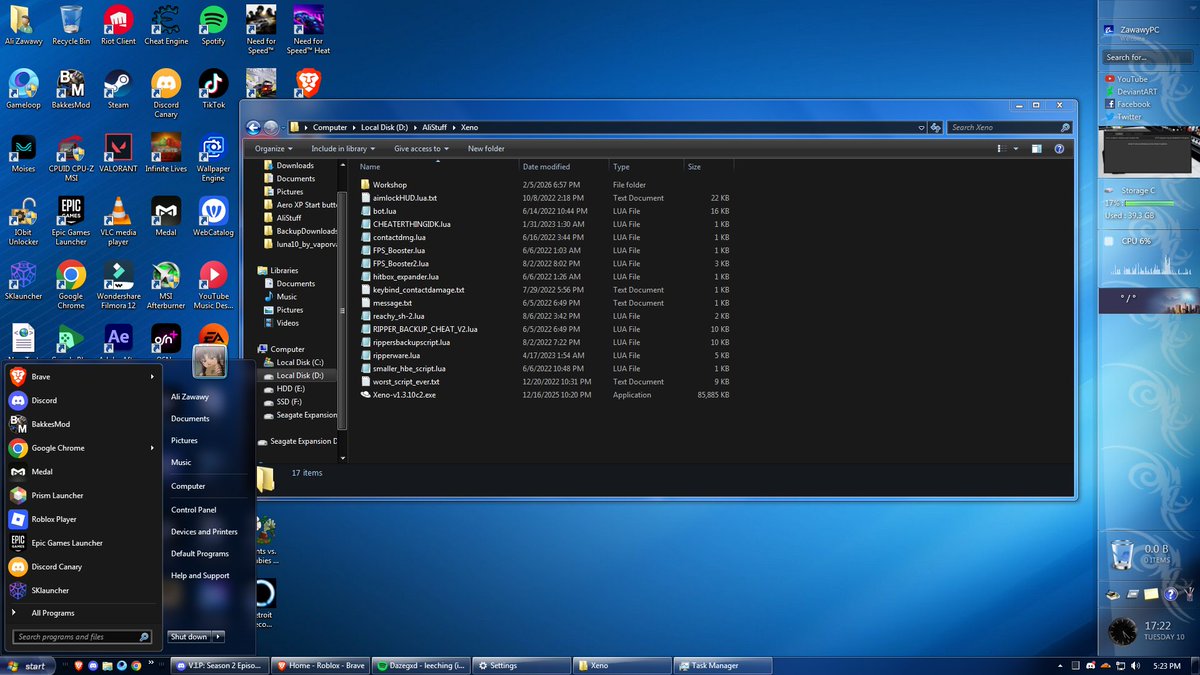Open the Shut down options arrow

[x=219, y=636]
